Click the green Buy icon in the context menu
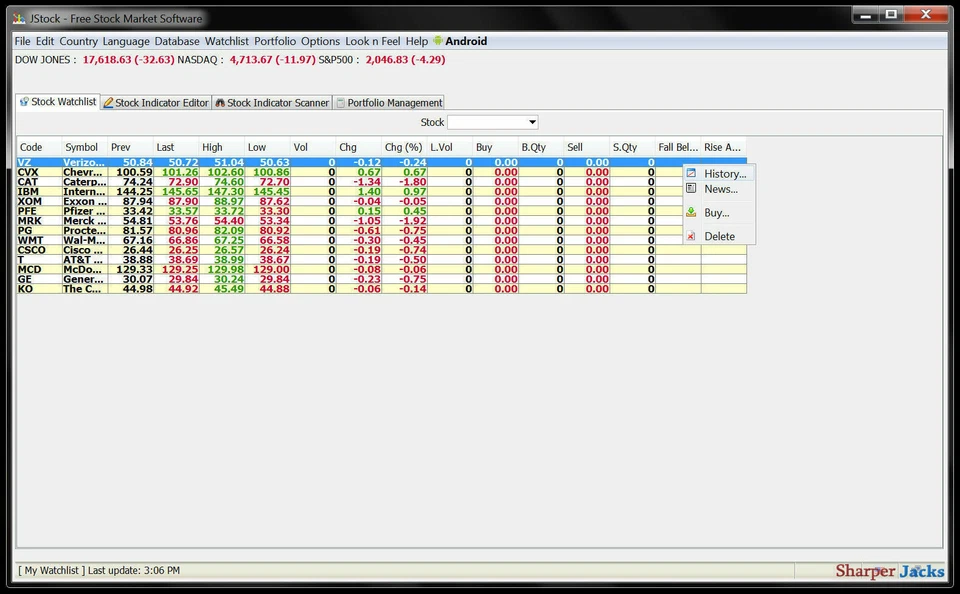 click(x=689, y=212)
